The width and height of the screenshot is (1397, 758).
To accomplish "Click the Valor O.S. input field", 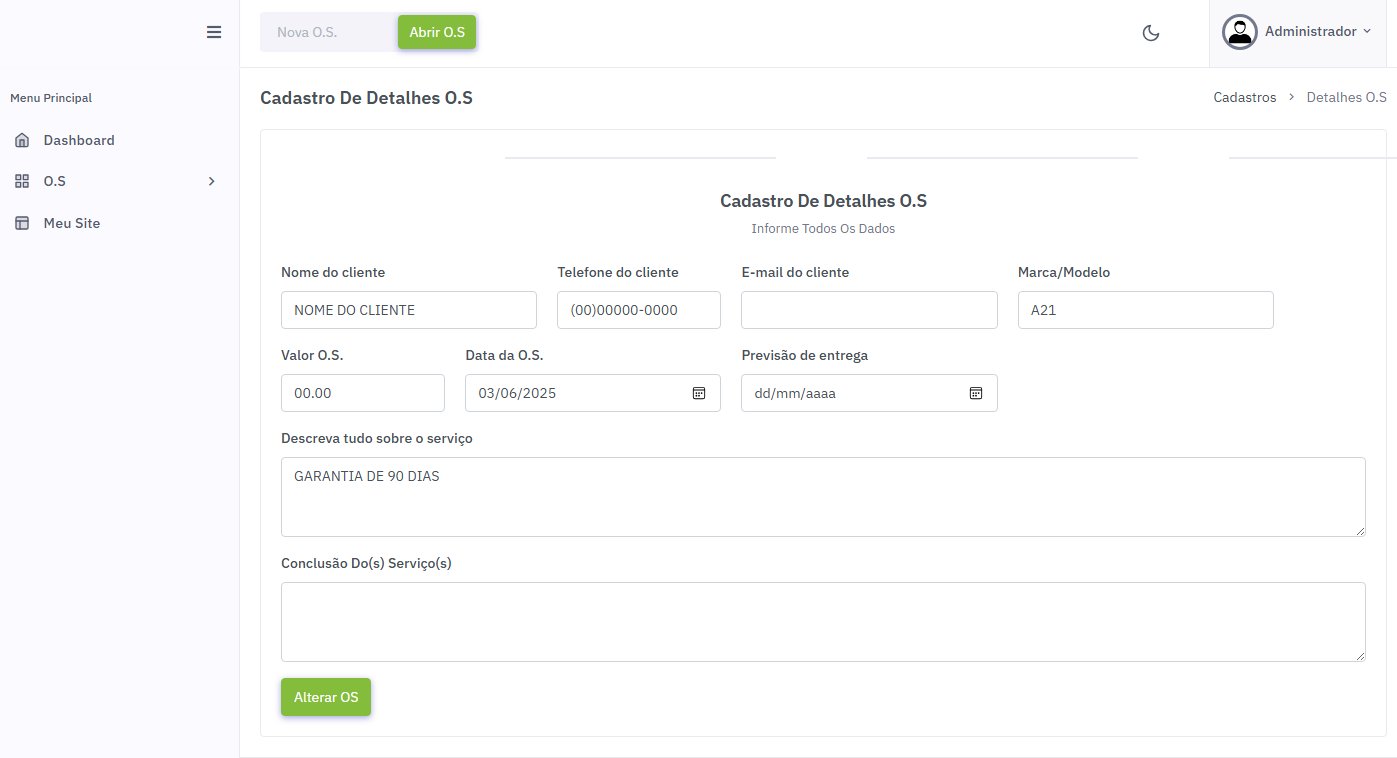I will 362,393.
